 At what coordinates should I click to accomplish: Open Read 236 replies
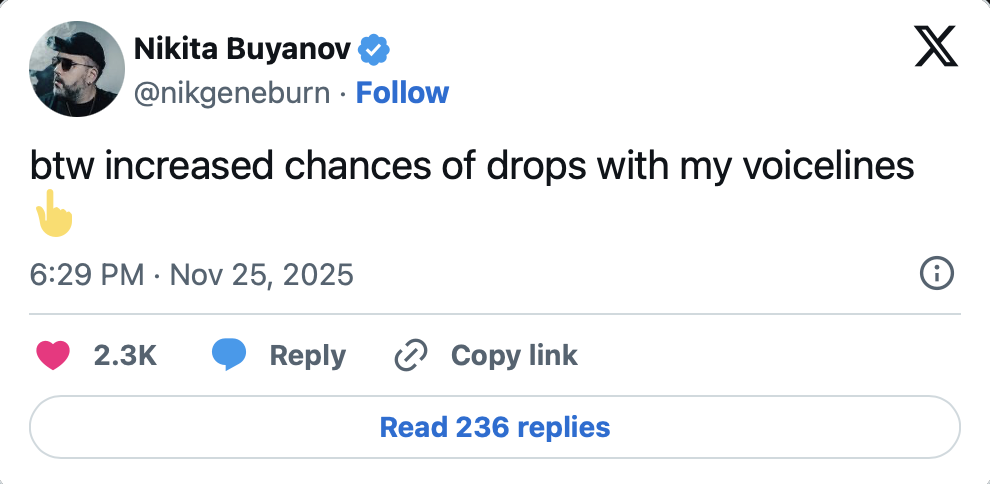(495, 428)
